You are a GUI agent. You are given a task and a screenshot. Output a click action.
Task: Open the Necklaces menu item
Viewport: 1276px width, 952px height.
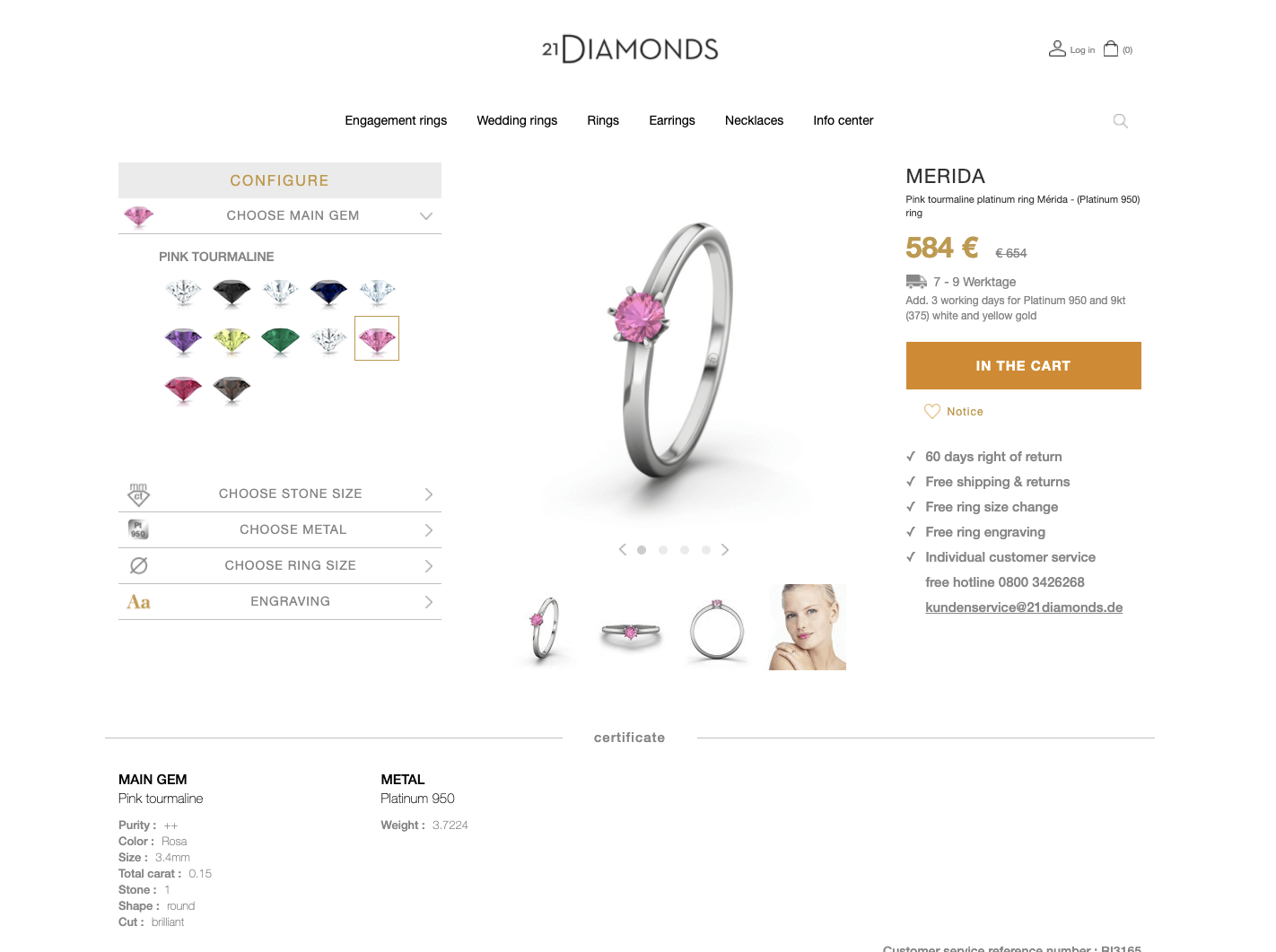pyautogui.click(x=754, y=120)
